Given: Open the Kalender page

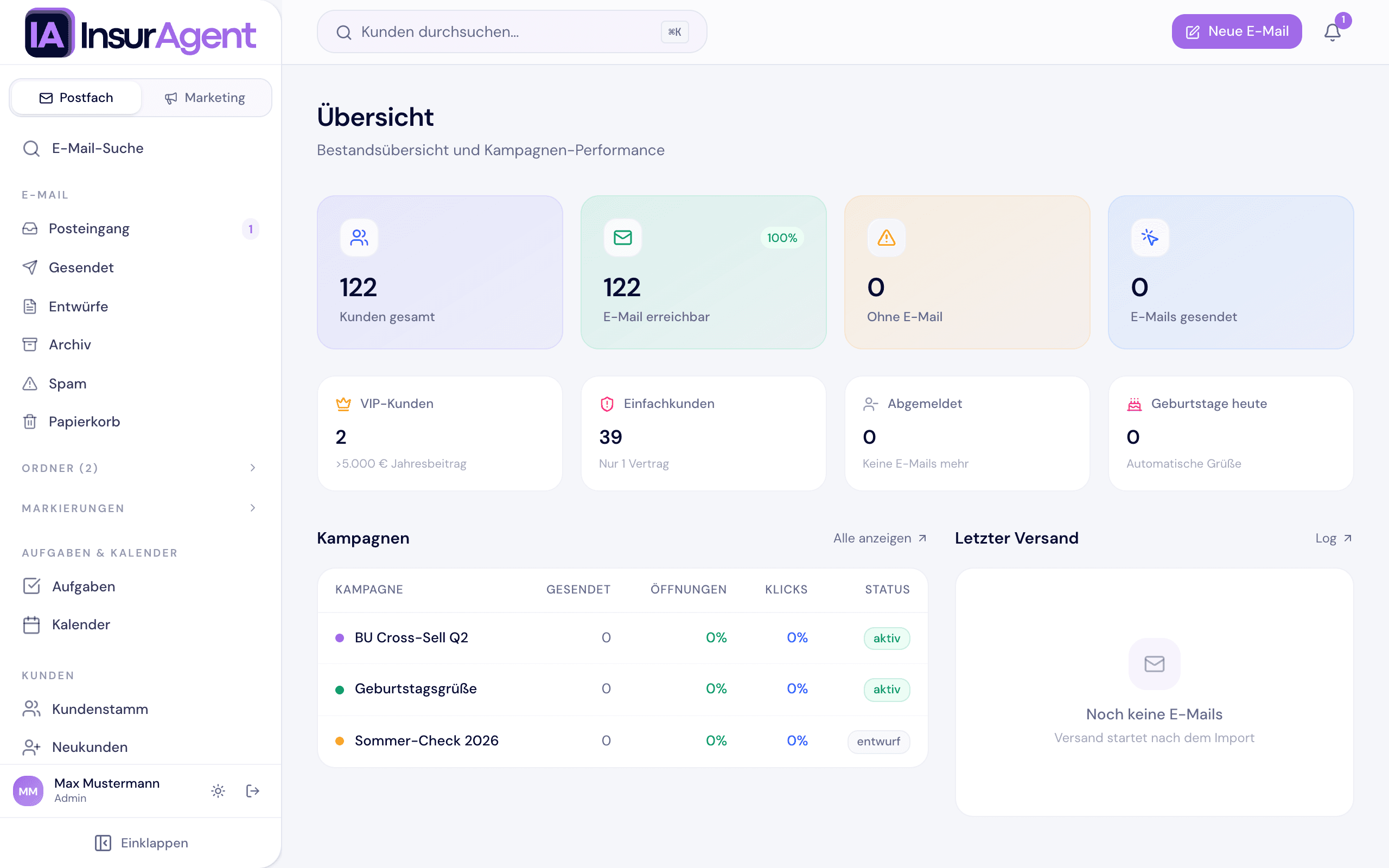Looking at the screenshot, I should 140,624.
